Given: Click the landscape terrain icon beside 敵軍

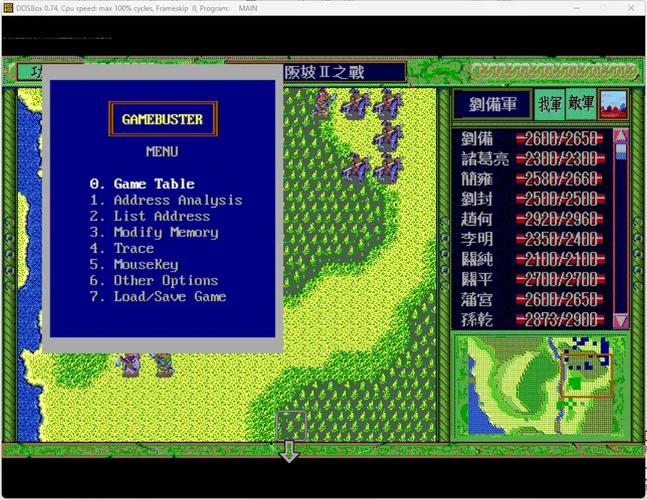Looking at the screenshot, I should click(x=613, y=103).
